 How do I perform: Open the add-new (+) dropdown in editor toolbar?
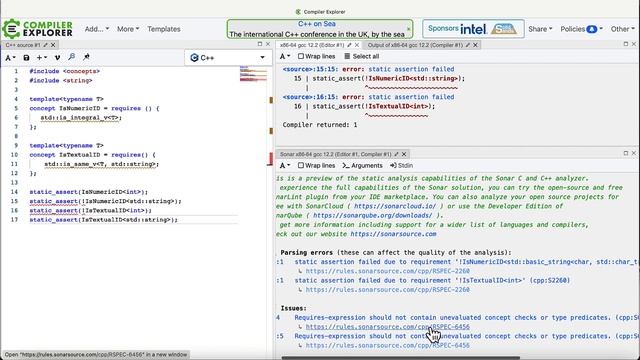coord(42,58)
